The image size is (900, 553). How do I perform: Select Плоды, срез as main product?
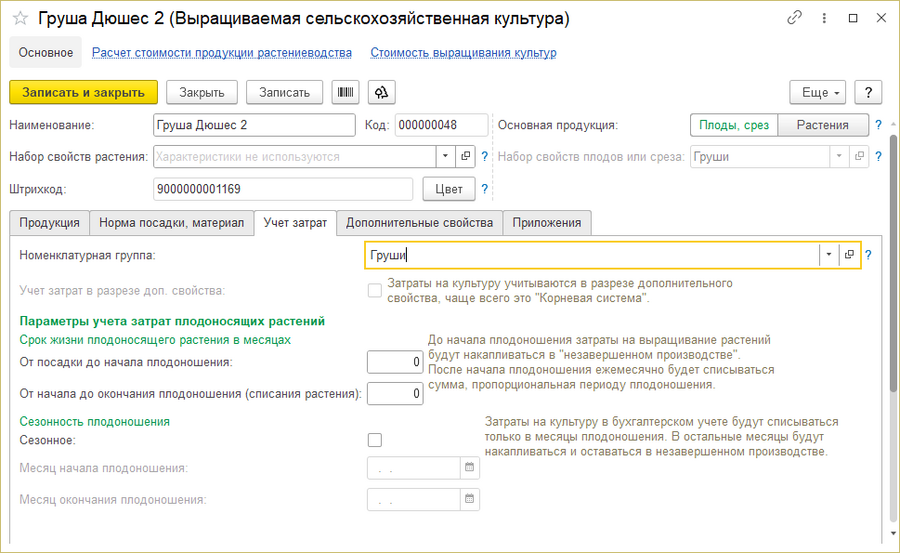pos(734,125)
